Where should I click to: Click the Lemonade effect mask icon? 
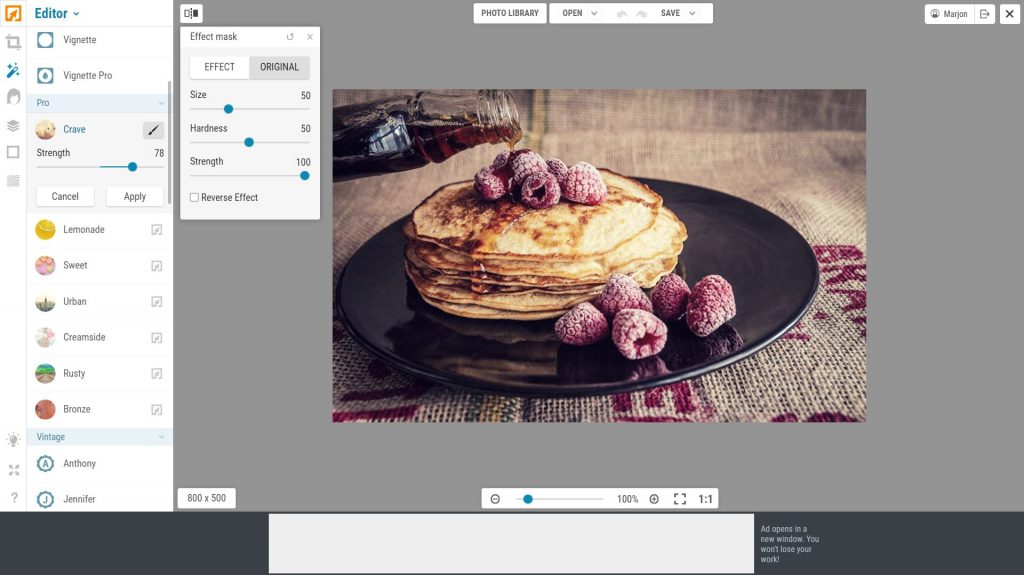(x=157, y=230)
